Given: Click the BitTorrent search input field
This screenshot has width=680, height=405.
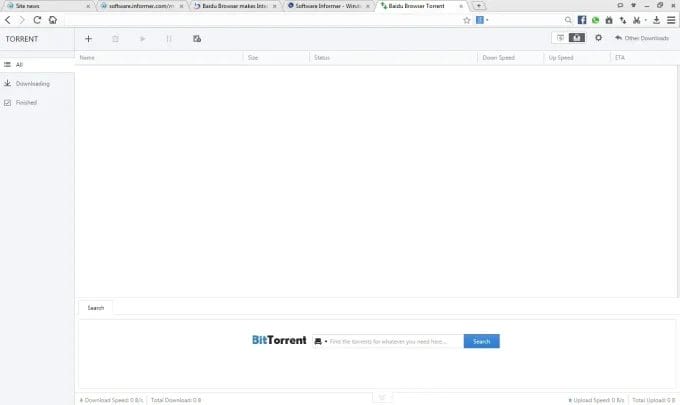Looking at the screenshot, I should (394, 341).
